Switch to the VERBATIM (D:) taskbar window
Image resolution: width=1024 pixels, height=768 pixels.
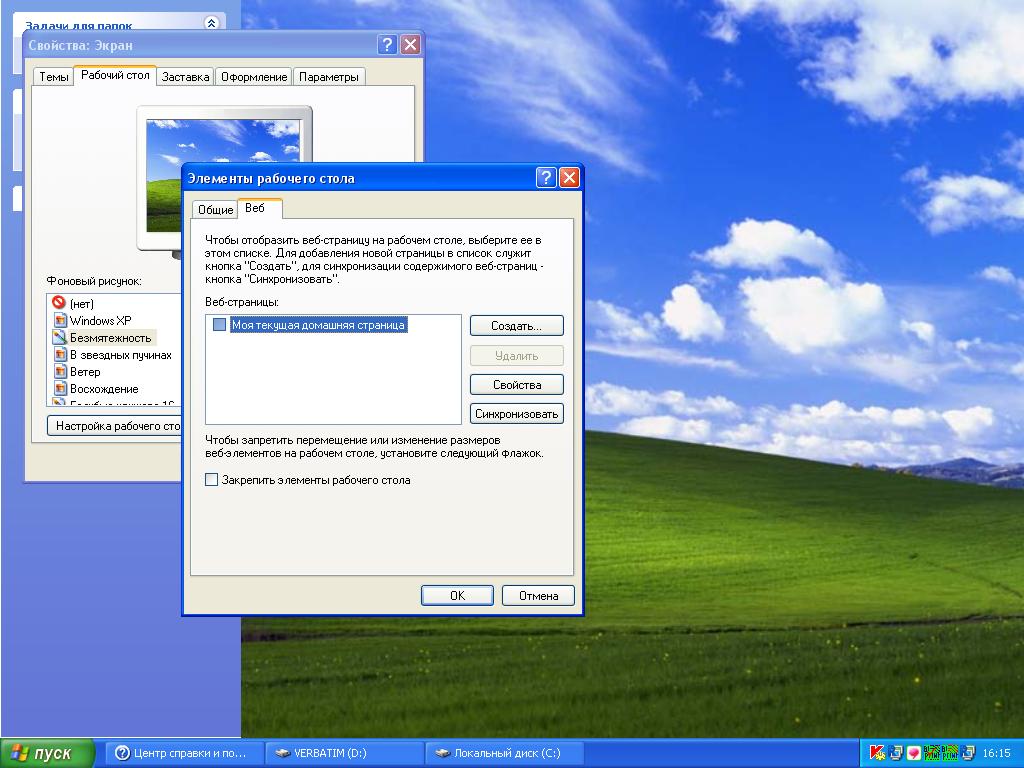[x=345, y=753]
